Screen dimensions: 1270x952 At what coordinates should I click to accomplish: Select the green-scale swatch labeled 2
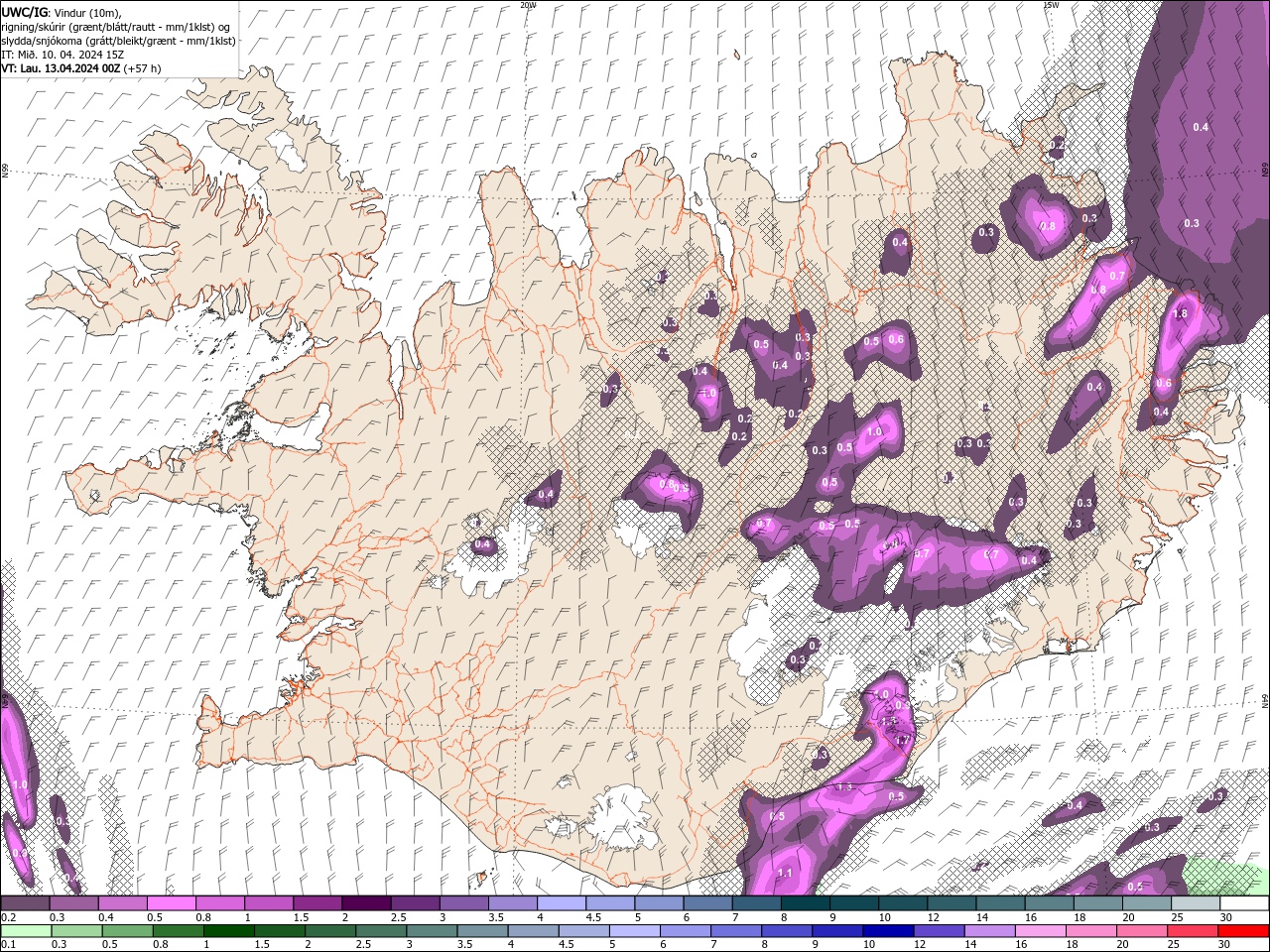(x=329, y=931)
